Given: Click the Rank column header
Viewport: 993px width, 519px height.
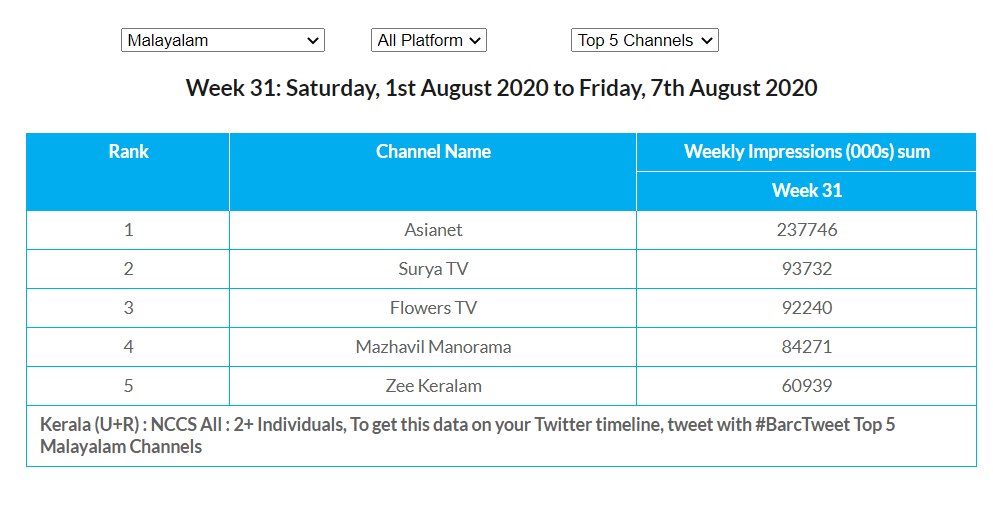Looking at the screenshot, I should [x=128, y=152].
